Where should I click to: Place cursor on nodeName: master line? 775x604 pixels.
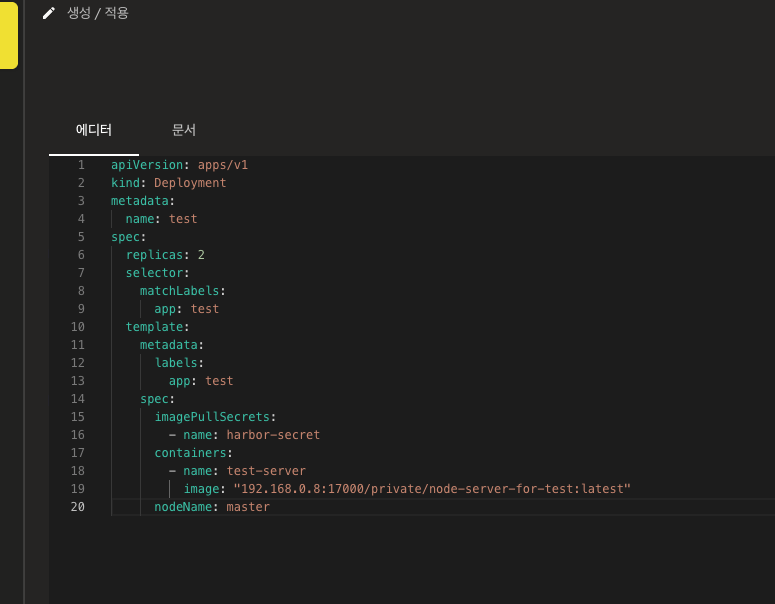click(211, 507)
